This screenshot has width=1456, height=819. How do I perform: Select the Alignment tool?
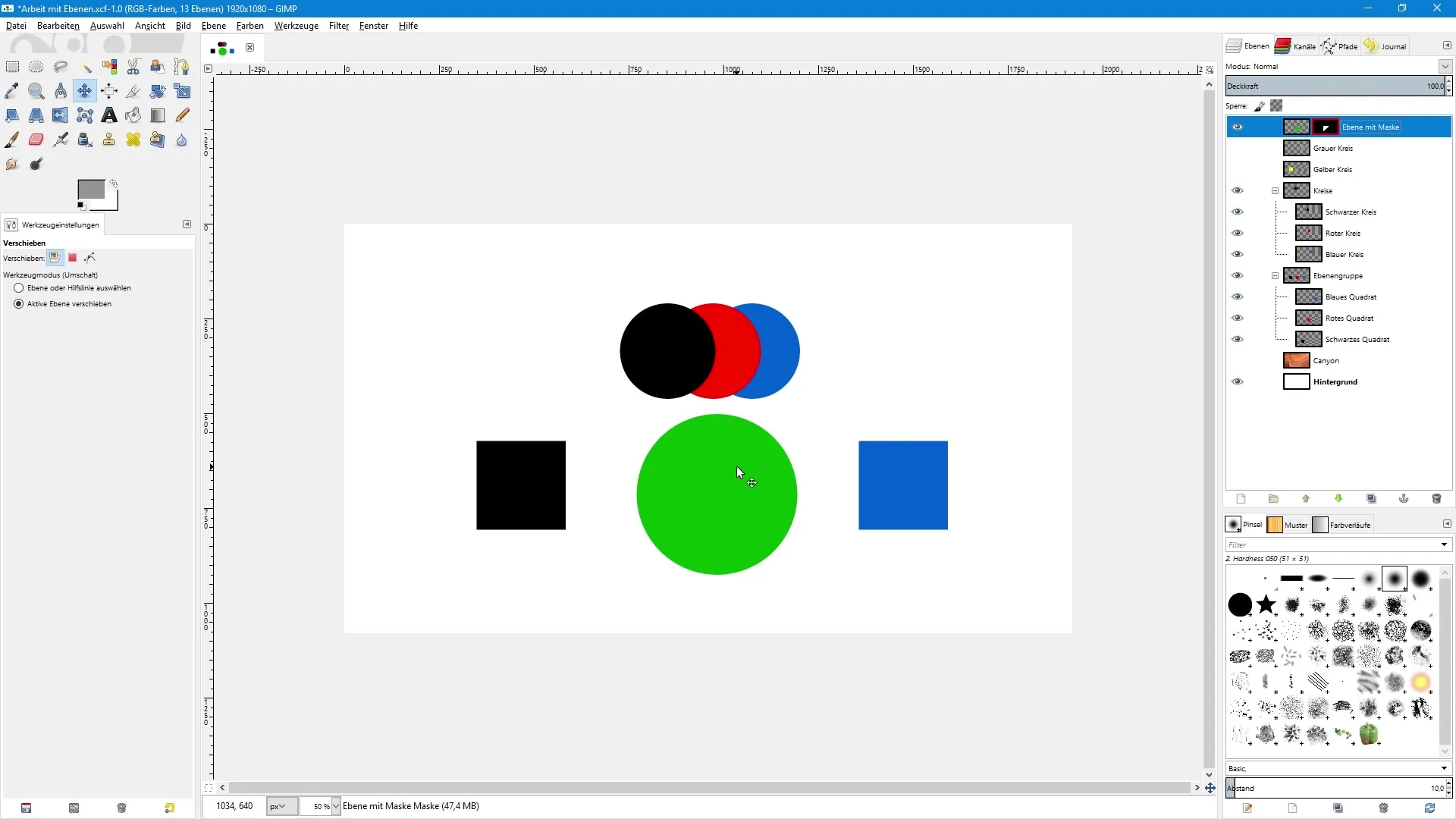[x=109, y=91]
